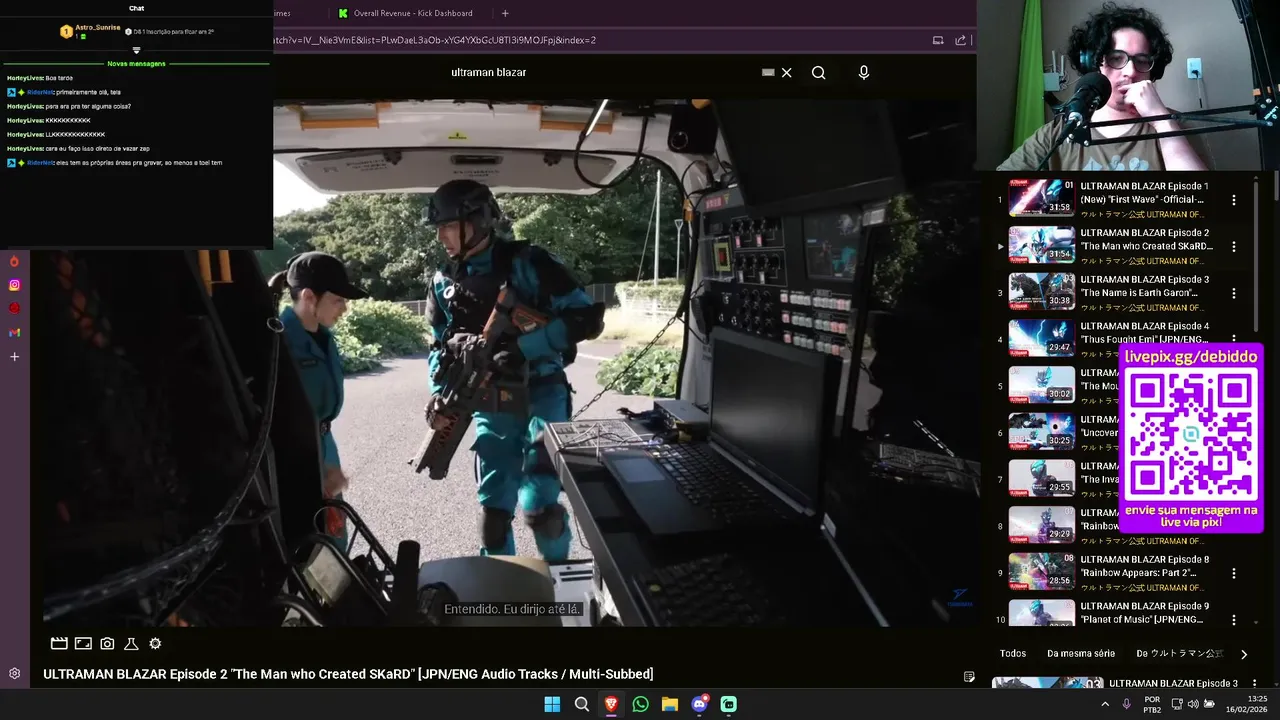Click the transcript note icon beside title
1280x720 pixels.
point(969,677)
